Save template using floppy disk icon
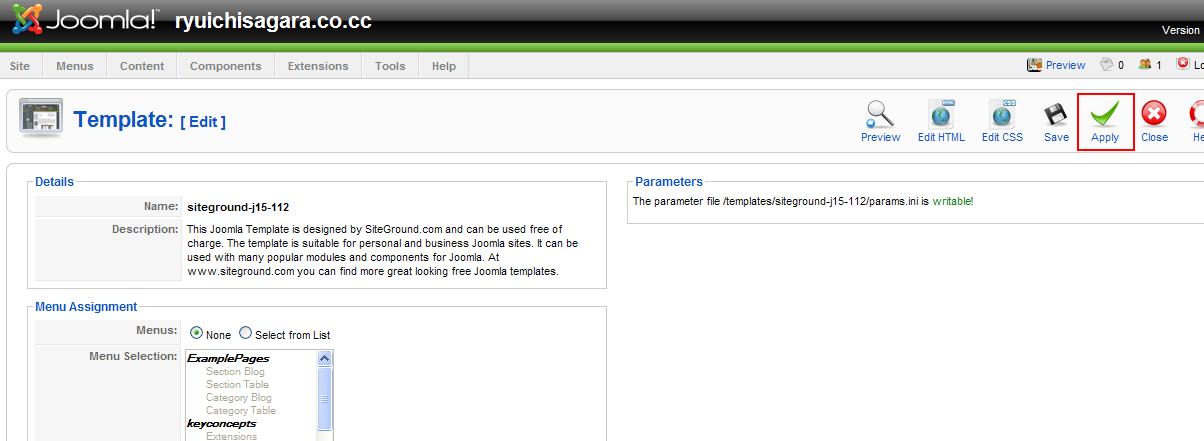 1056,114
